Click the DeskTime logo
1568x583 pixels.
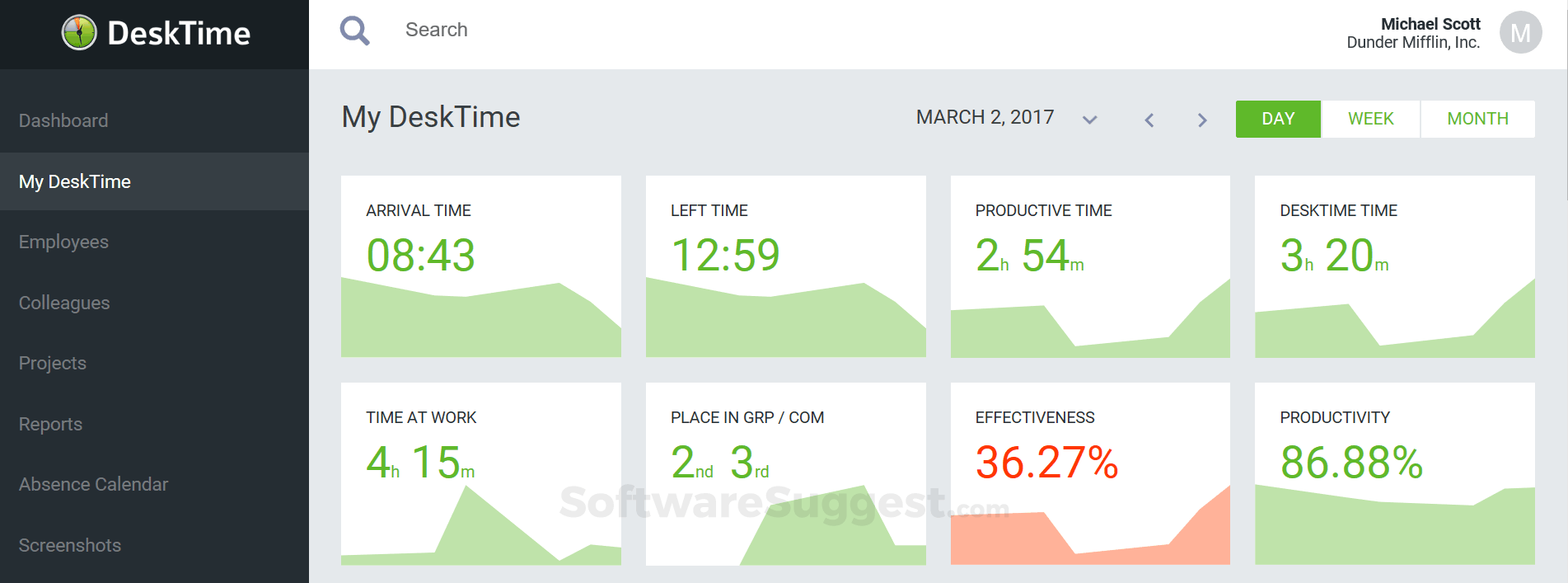coord(153,33)
